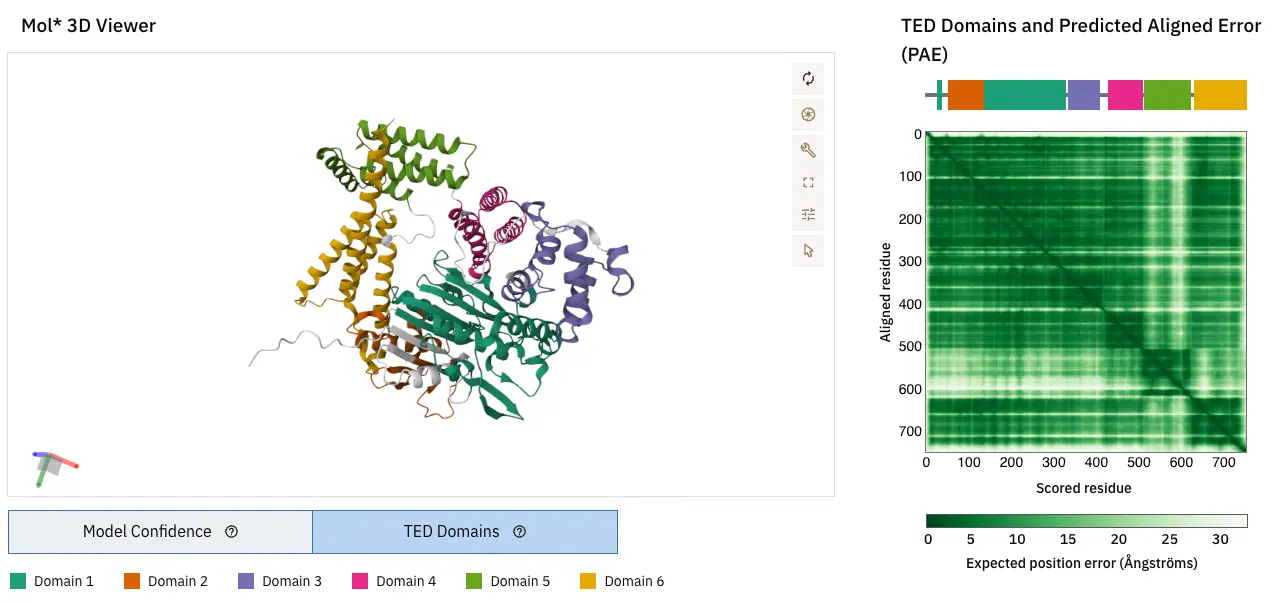The image size is (1275, 603).
Task: Click the 3D axis orientation gizmo
Action: 53,465
